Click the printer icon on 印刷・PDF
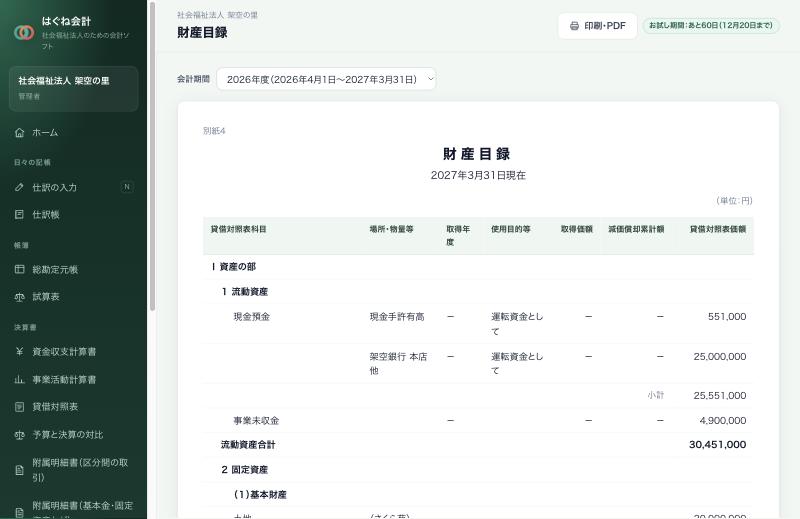Viewport: 800px width, 519px height. pos(574,26)
